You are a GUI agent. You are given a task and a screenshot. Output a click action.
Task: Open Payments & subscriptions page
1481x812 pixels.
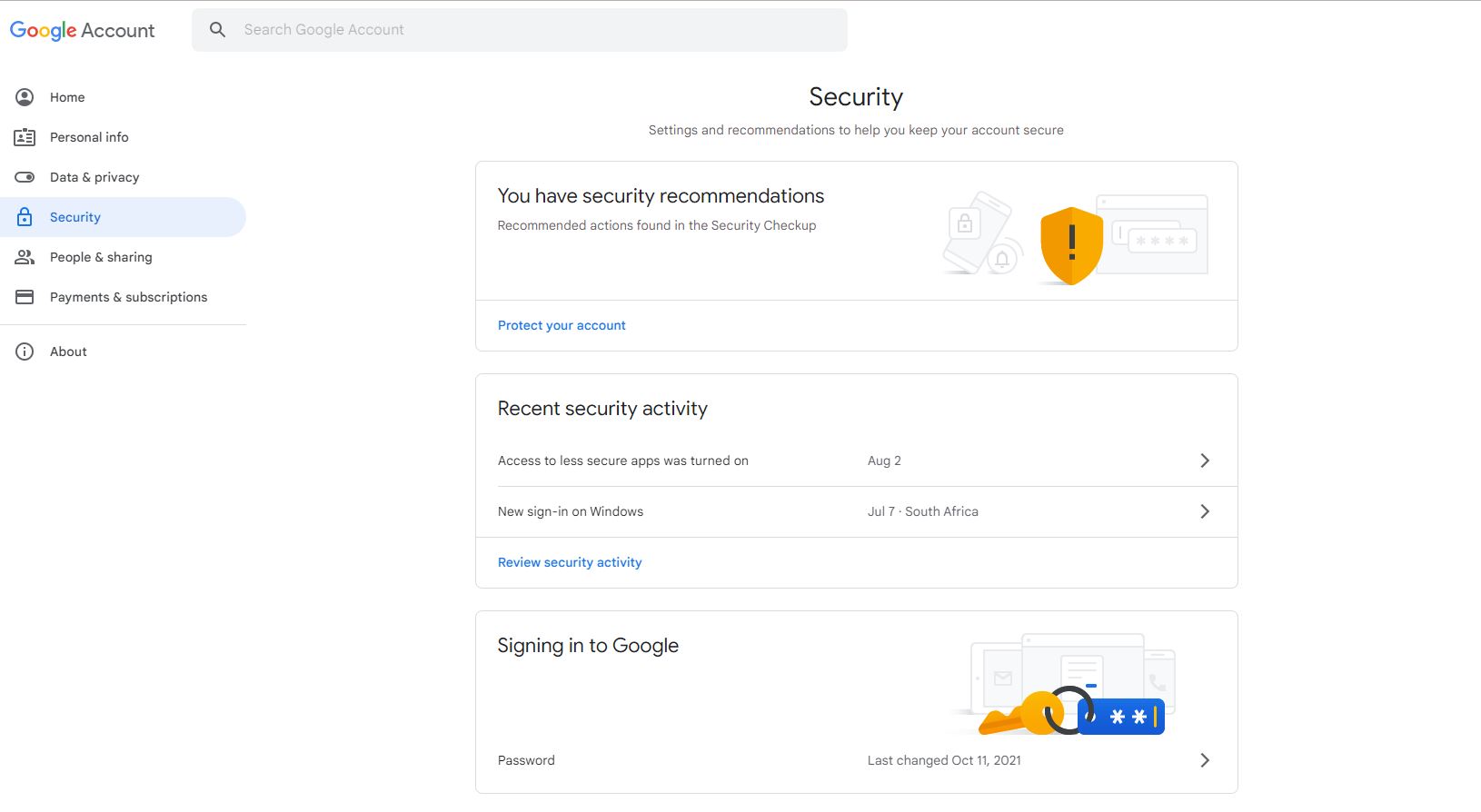pos(128,297)
